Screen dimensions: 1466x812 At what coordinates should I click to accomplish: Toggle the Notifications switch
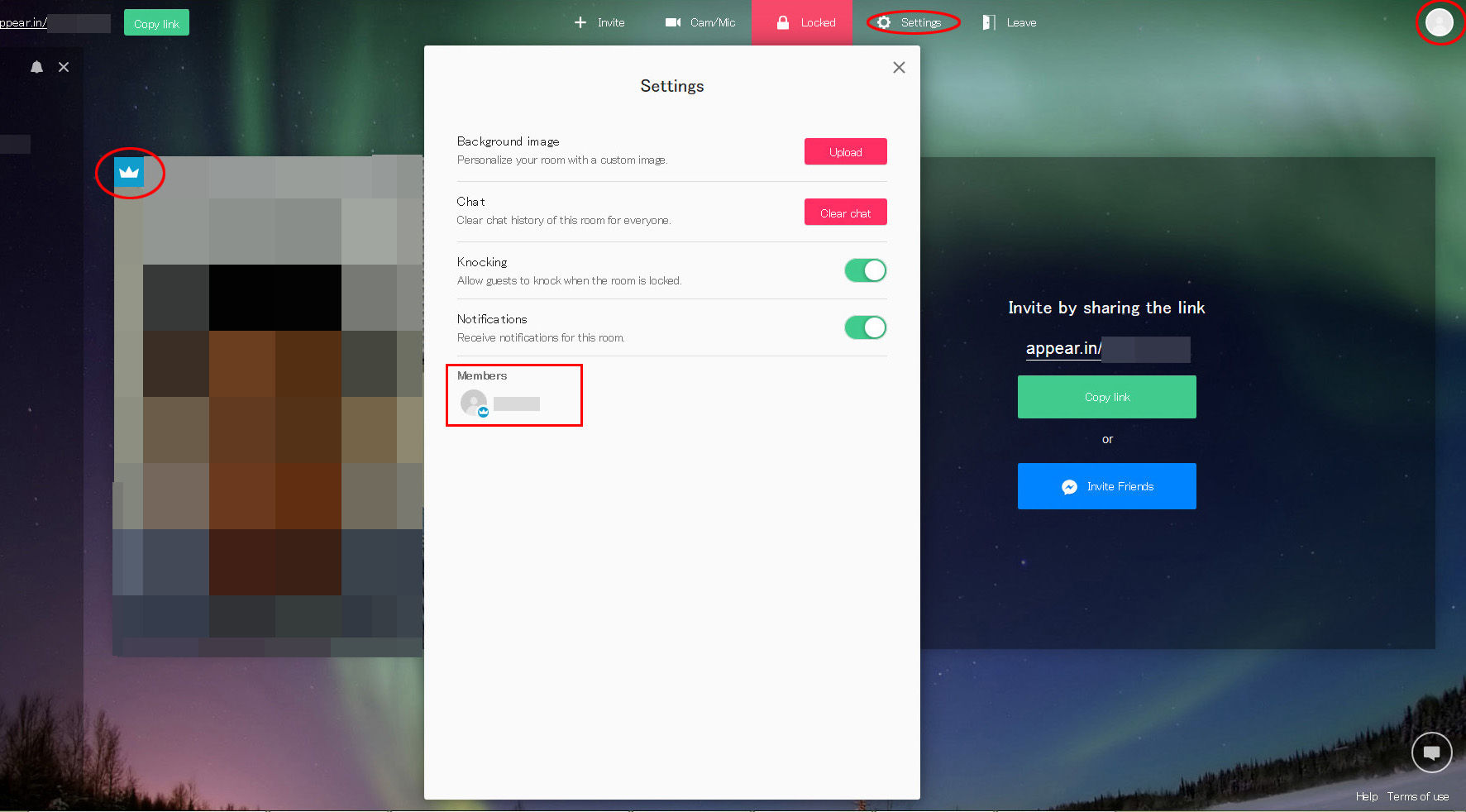(865, 327)
